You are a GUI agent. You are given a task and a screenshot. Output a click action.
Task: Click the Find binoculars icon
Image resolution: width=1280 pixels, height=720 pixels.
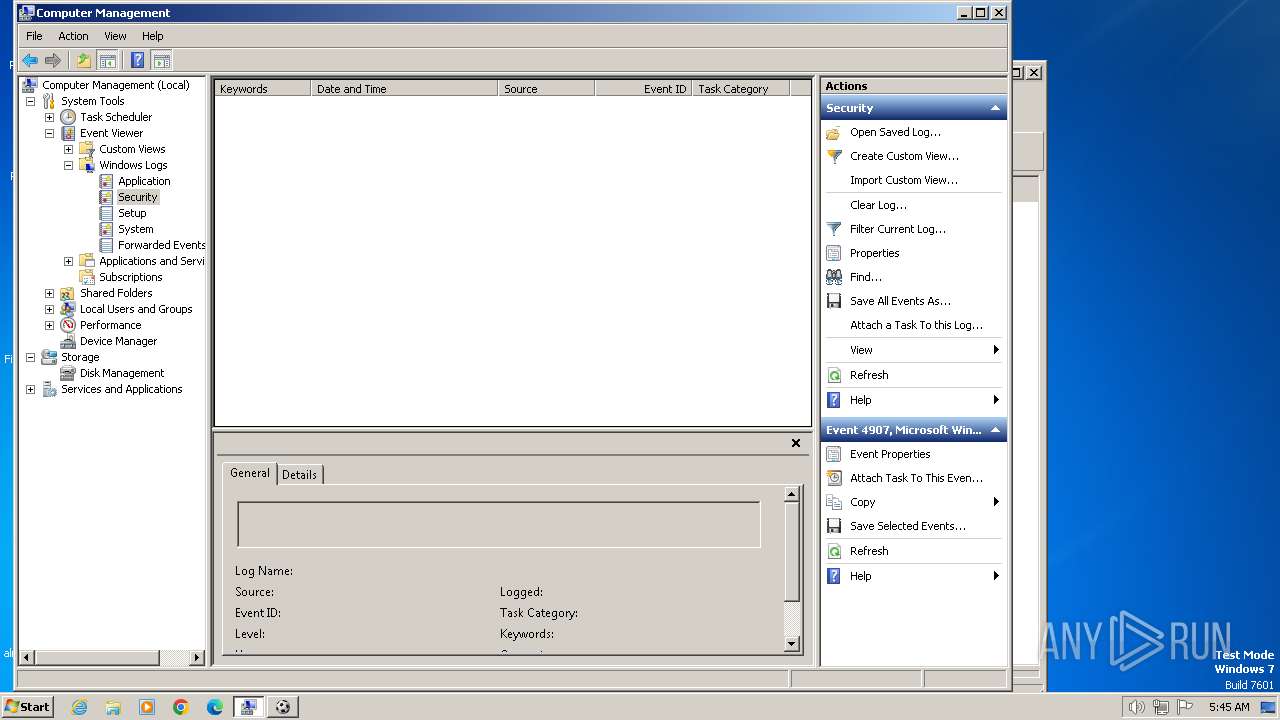(x=834, y=277)
